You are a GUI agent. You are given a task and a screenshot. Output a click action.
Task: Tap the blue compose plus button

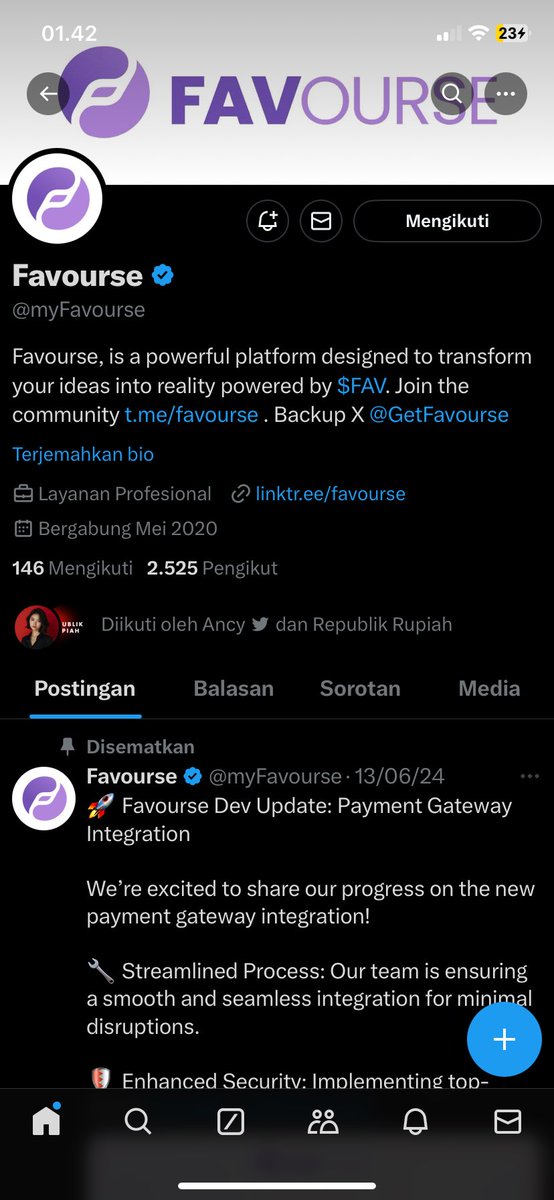tap(504, 1039)
